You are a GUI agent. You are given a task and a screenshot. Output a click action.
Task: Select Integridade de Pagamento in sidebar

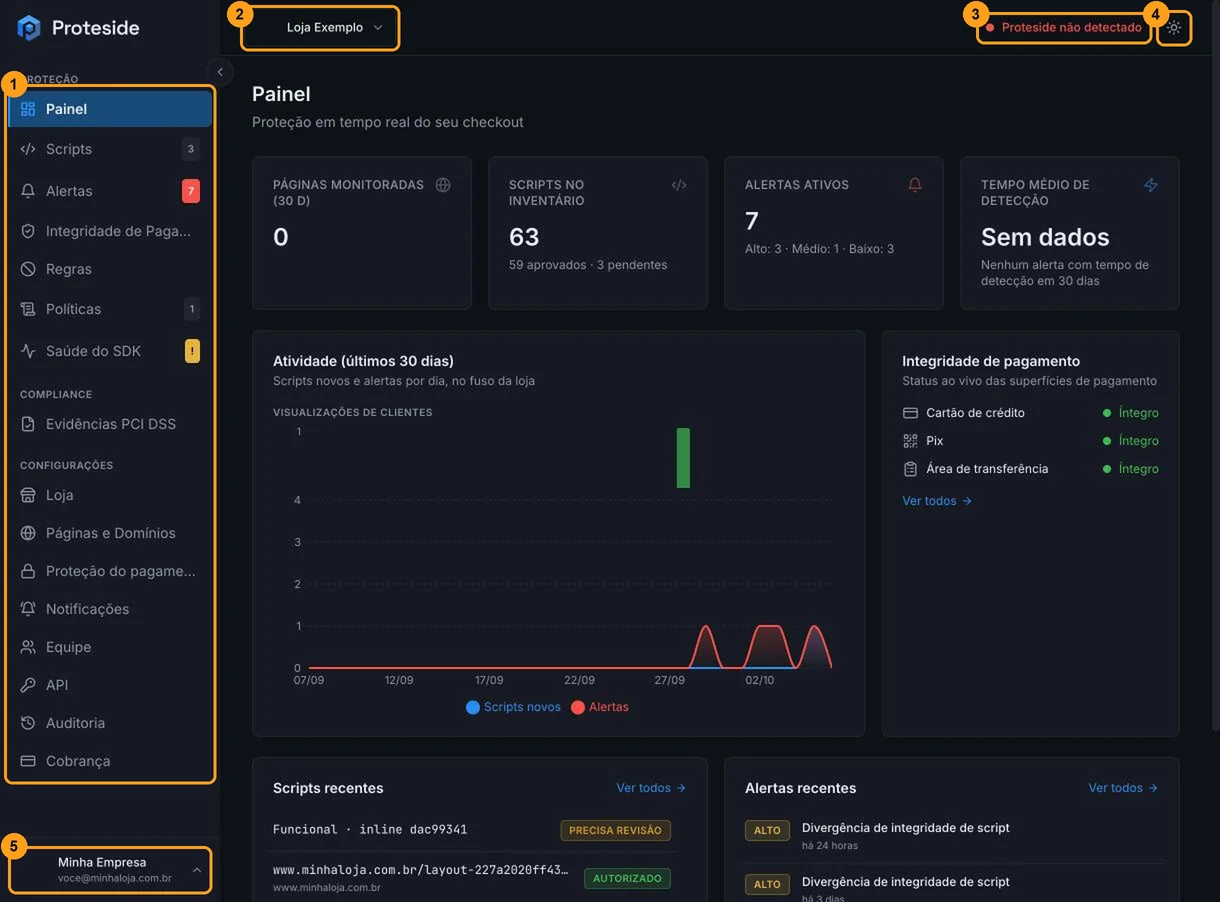click(x=110, y=231)
